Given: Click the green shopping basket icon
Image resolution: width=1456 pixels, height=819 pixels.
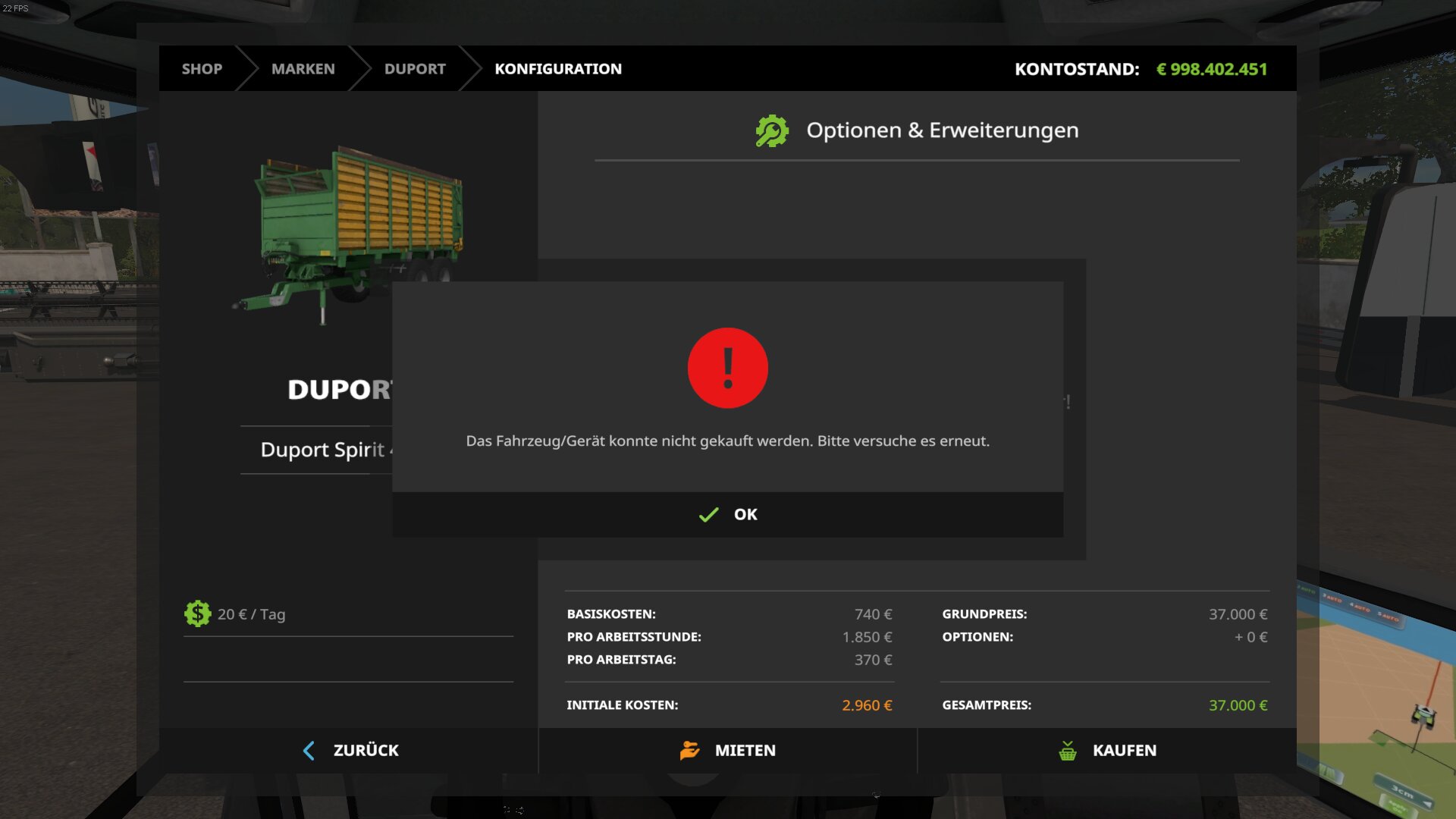Looking at the screenshot, I should (x=1067, y=751).
